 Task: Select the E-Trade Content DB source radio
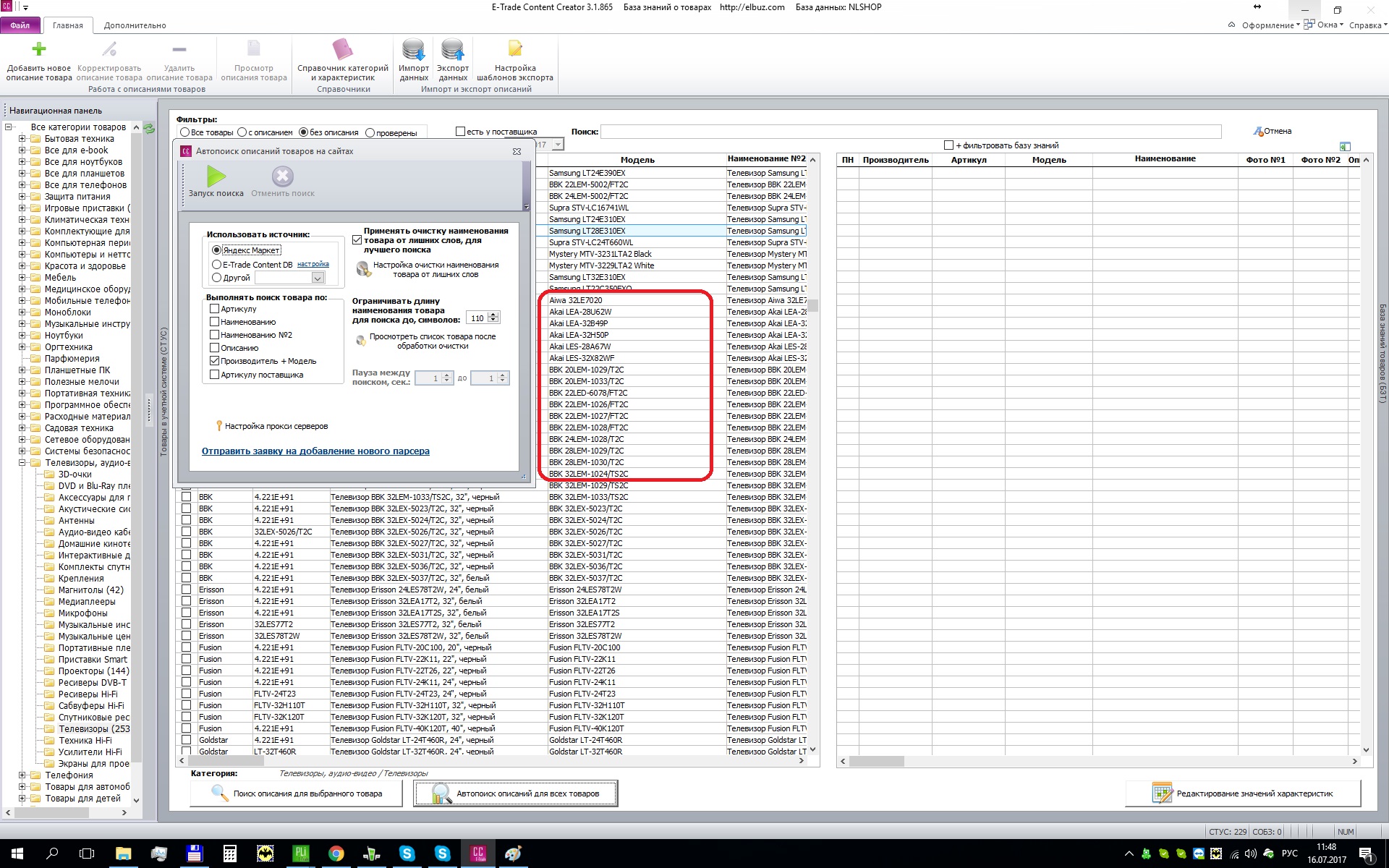click(x=216, y=265)
